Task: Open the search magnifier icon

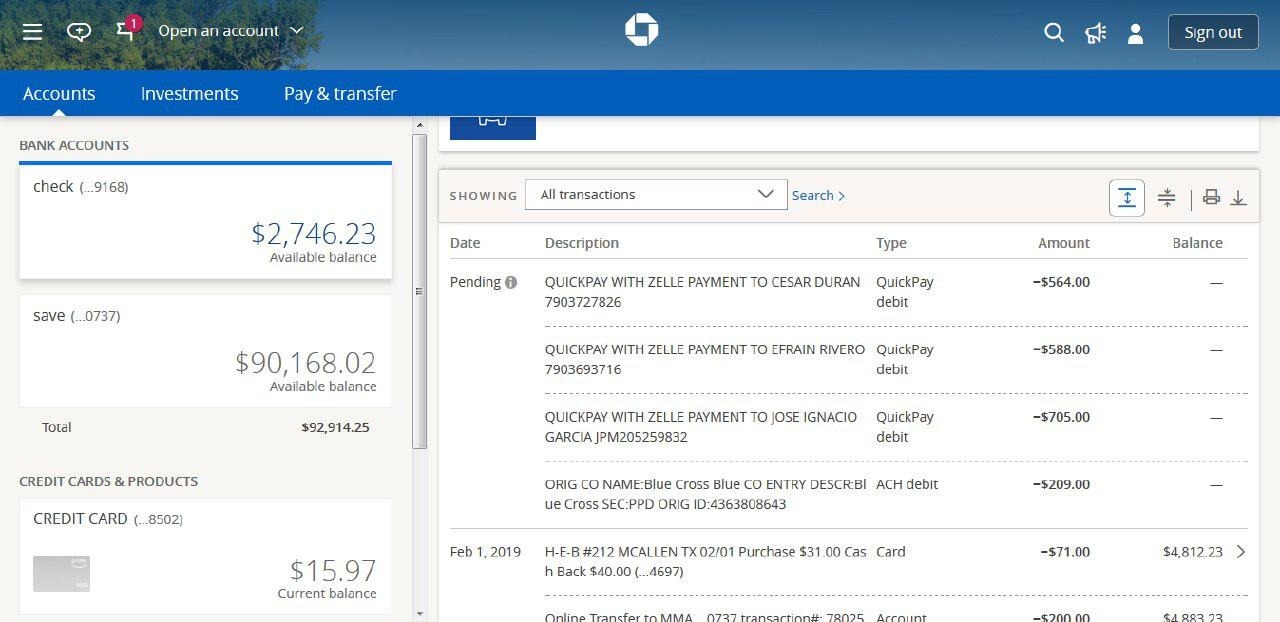Action: pyautogui.click(x=1054, y=32)
